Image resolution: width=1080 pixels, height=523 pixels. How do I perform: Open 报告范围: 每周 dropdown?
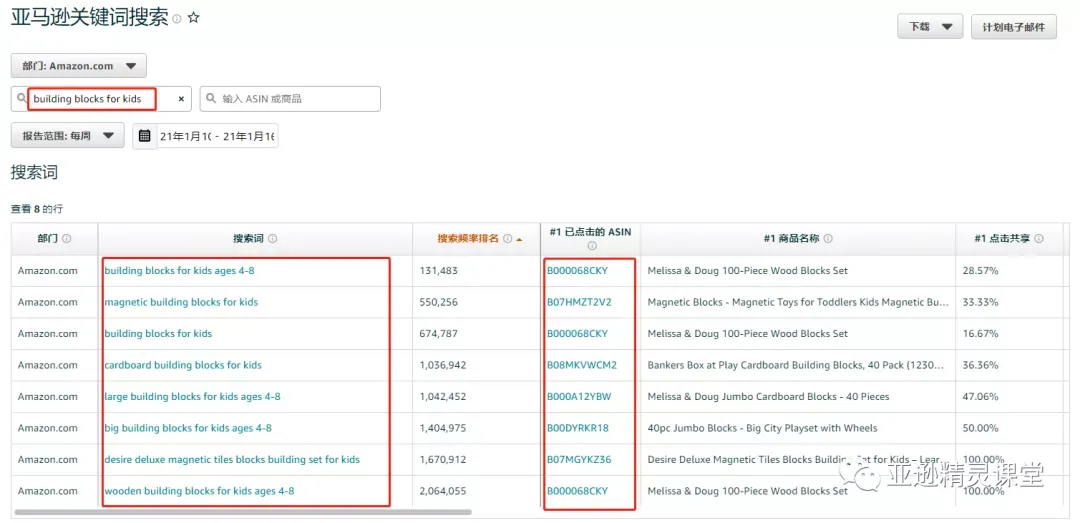68,136
